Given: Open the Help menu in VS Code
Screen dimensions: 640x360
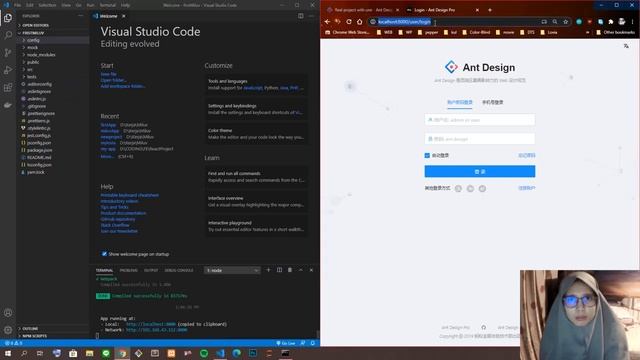Looking at the screenshot, I should tap(125, 5).
